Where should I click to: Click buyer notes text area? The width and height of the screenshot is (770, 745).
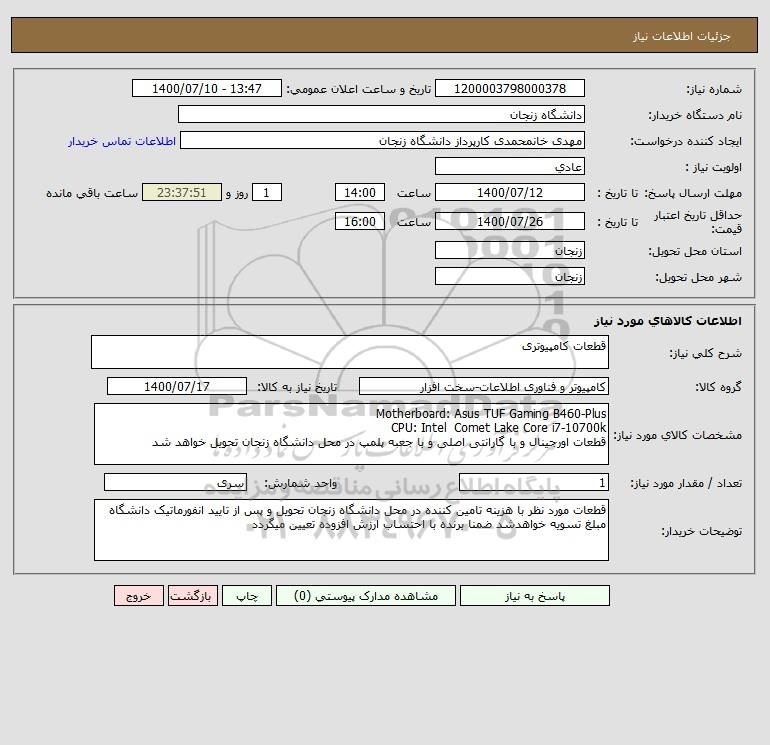click(x=351, y=530)
